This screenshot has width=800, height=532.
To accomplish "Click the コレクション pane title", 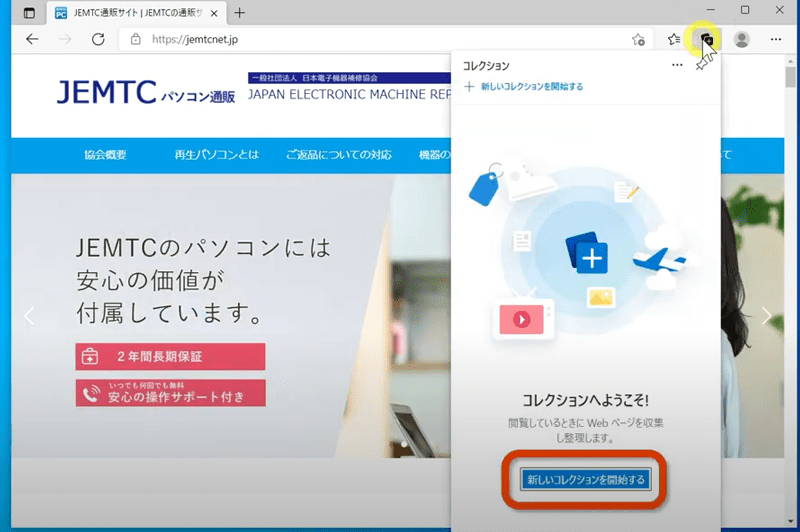I will click(x=486, y=66).
